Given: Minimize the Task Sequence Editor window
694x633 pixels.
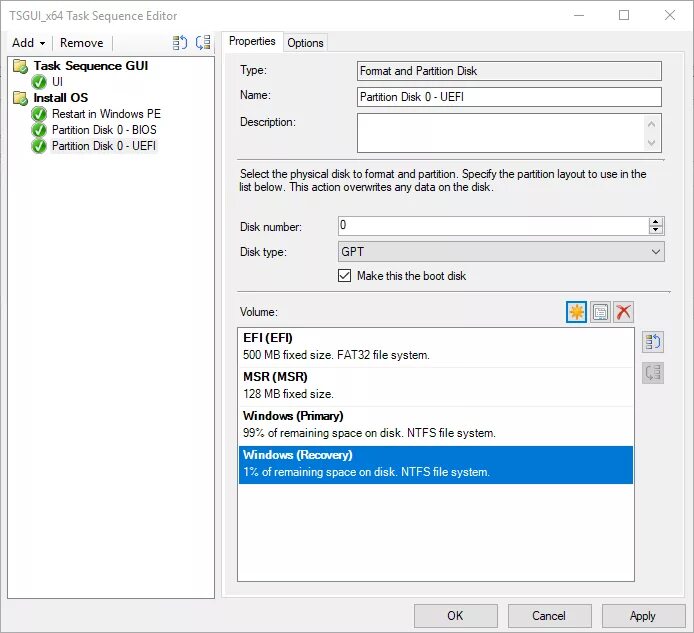Looking at the screenshot, I should pos(579,15).
